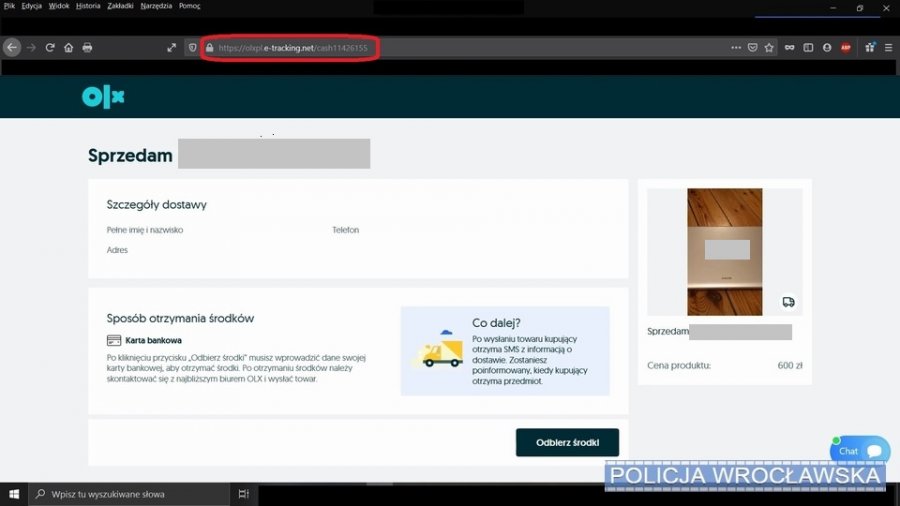
Task: Click the Print icon in toolbar
Action: click(x=87, y=47)
